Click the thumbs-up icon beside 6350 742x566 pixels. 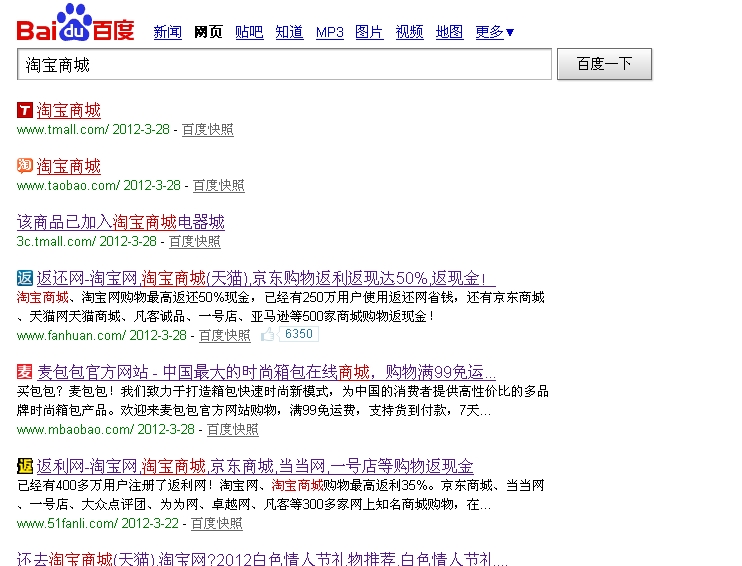coord(268,334)
